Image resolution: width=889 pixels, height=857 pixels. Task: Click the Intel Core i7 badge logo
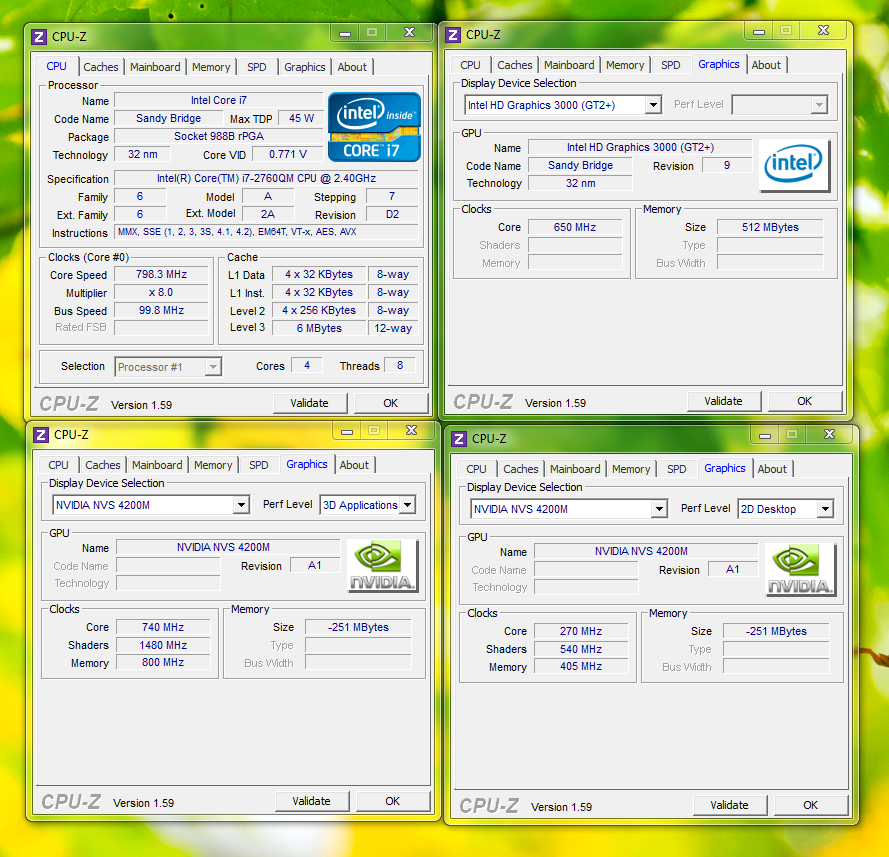(x=374, y=127)
